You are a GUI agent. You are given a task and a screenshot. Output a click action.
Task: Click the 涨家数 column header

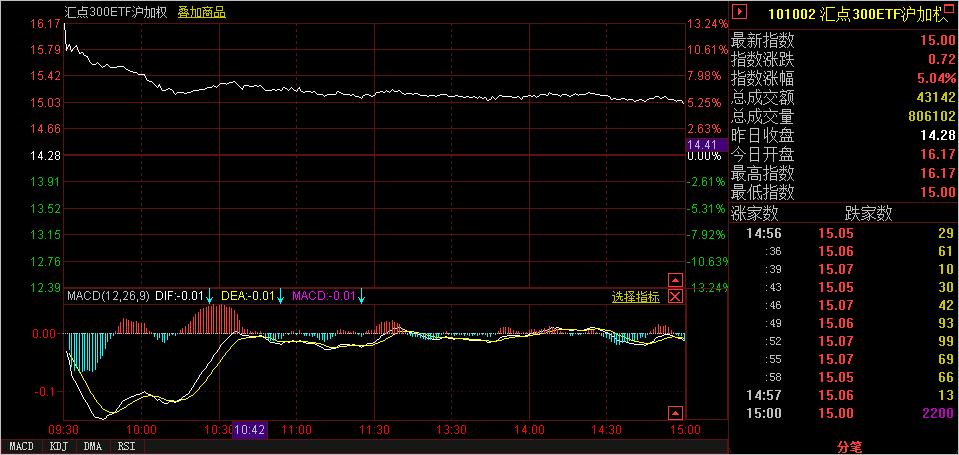click(755, 213)
